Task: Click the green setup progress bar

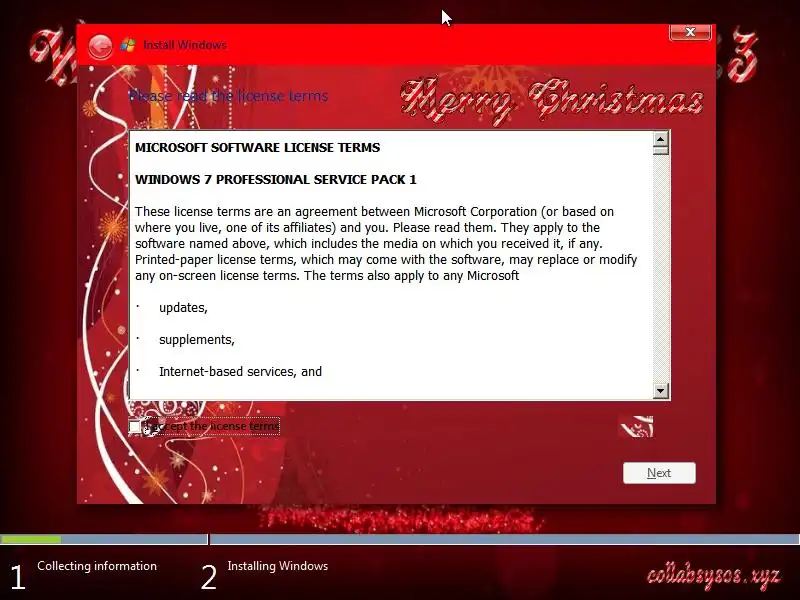Action: (31, 539)
